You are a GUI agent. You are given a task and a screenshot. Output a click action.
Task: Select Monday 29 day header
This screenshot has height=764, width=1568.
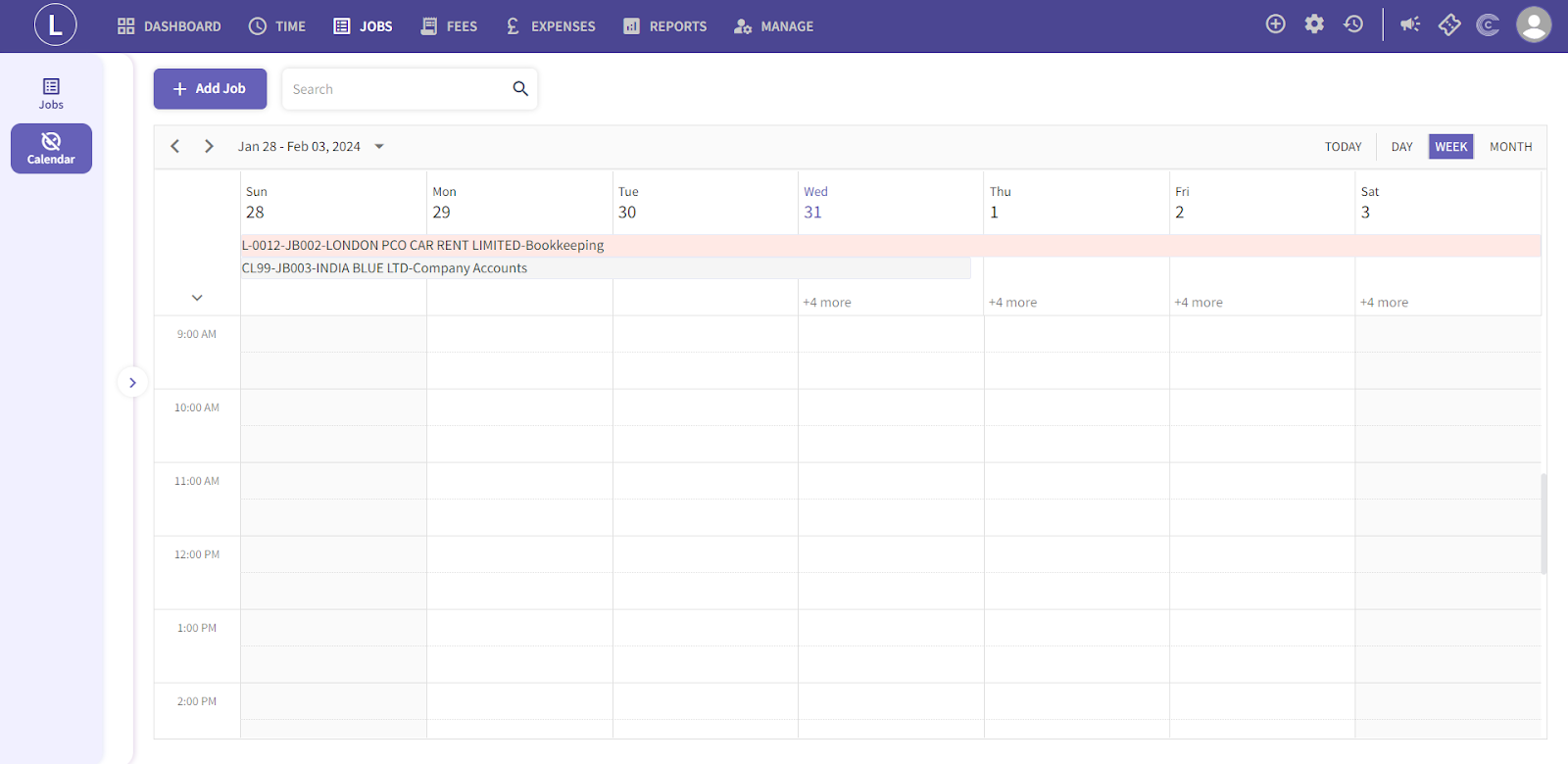519,203
